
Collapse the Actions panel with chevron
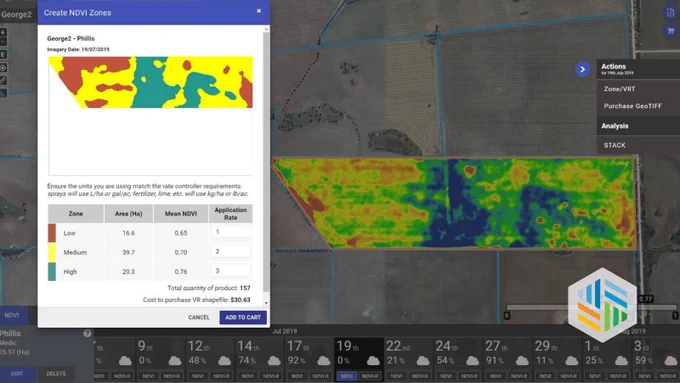[582, 69]
